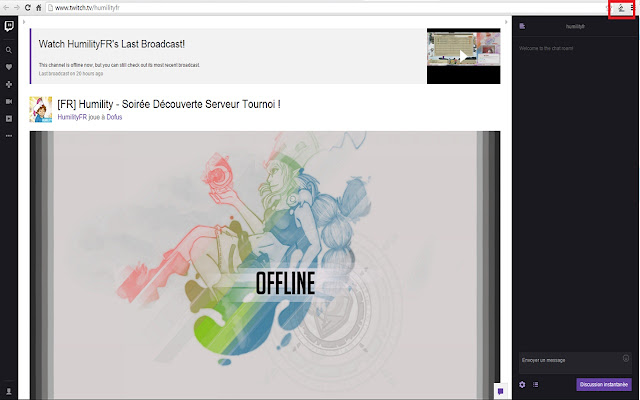Open the user profile icon at sidebar bottom
The height and width of the screenshot is (400, 640).
point(9,391)
